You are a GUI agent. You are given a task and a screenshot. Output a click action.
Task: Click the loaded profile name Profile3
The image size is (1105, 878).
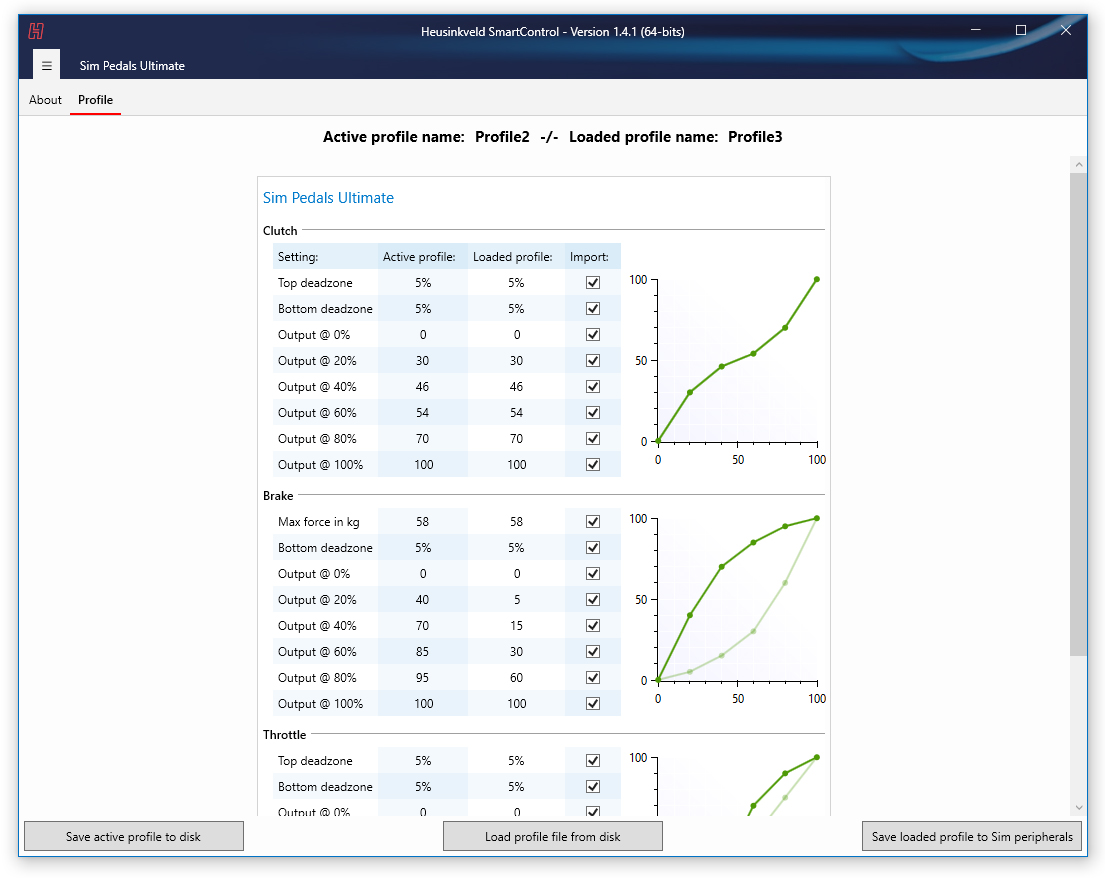755,137
